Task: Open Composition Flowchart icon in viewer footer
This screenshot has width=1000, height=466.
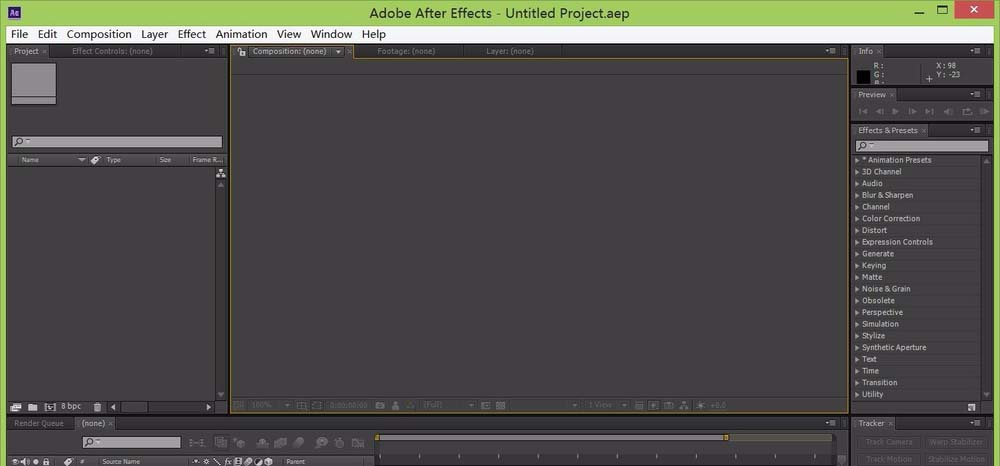Action: tap(684, 405)
